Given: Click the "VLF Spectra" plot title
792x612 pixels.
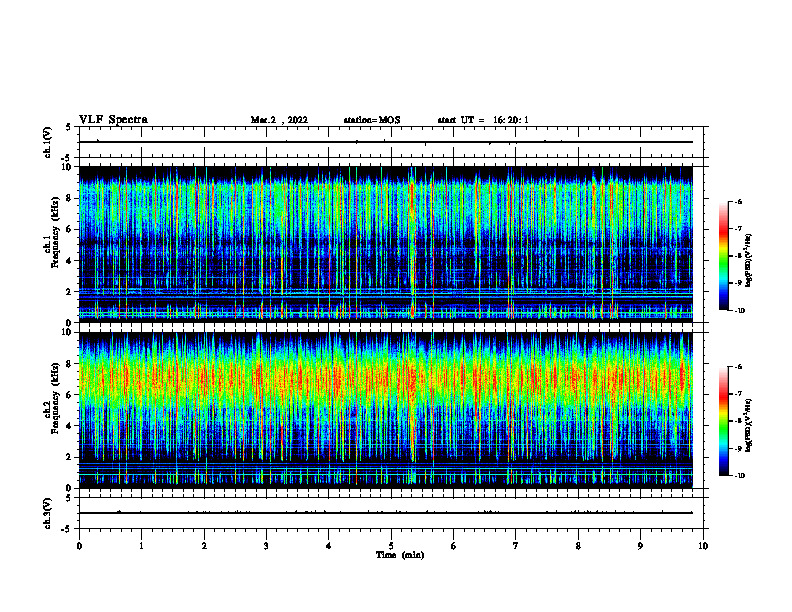Looking at the screenshot, I should [x=113, y=120].
